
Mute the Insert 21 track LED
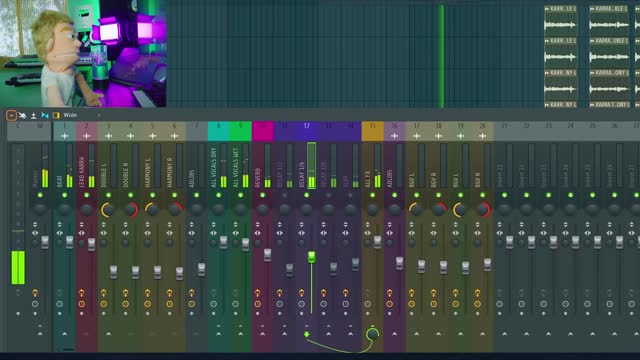click(504, 195)
